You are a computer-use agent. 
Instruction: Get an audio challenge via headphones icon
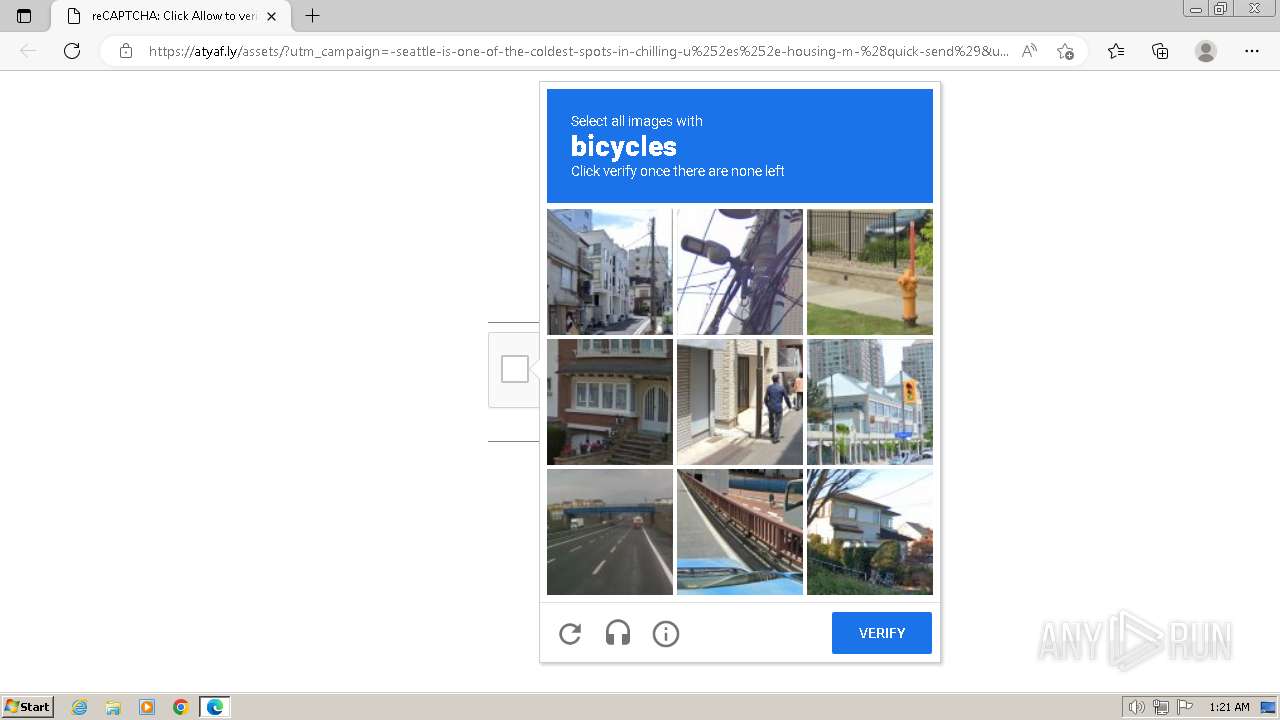[618, 633]
